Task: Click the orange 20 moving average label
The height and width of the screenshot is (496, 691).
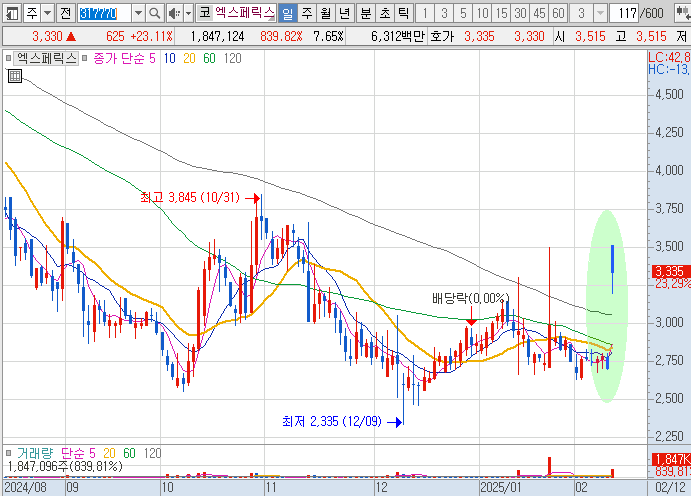Action: [189, 58]
